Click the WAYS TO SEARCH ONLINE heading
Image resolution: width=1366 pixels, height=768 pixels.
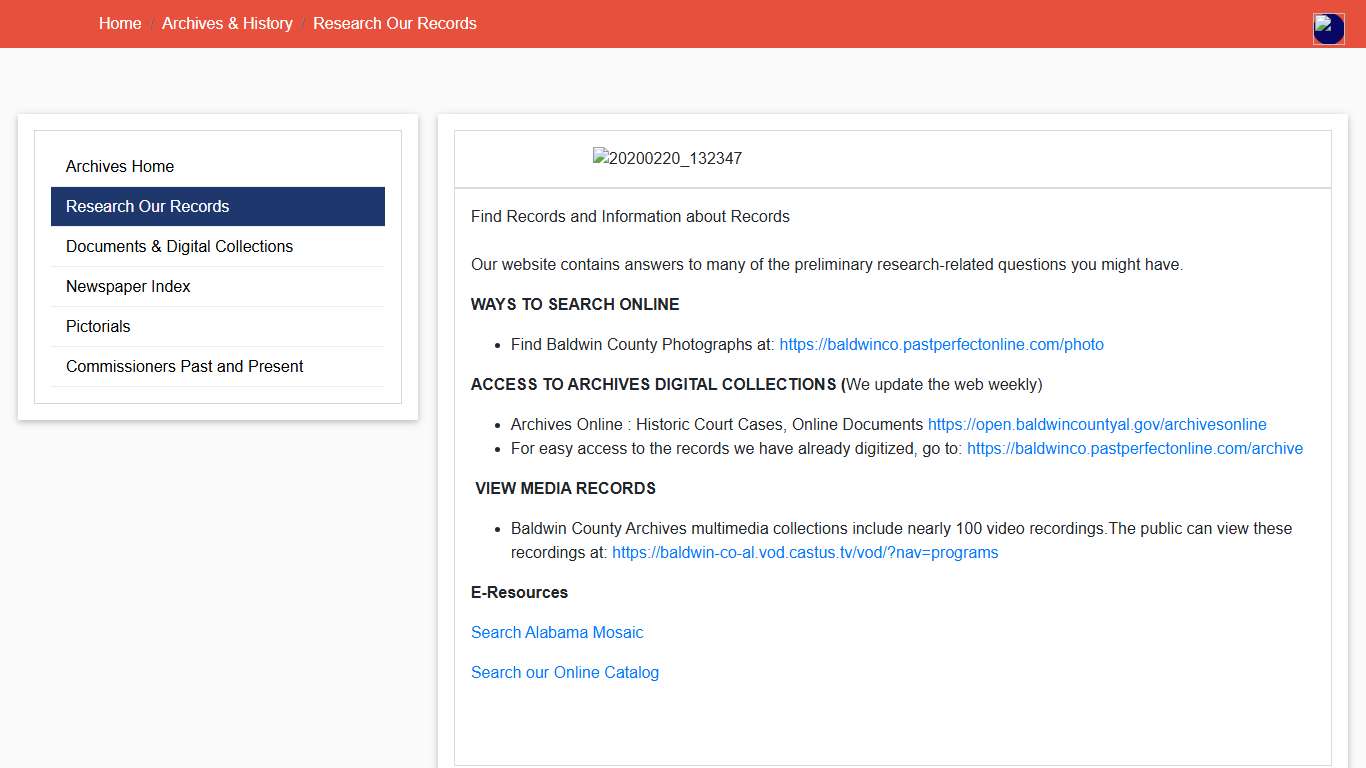[x=575, y=304]
